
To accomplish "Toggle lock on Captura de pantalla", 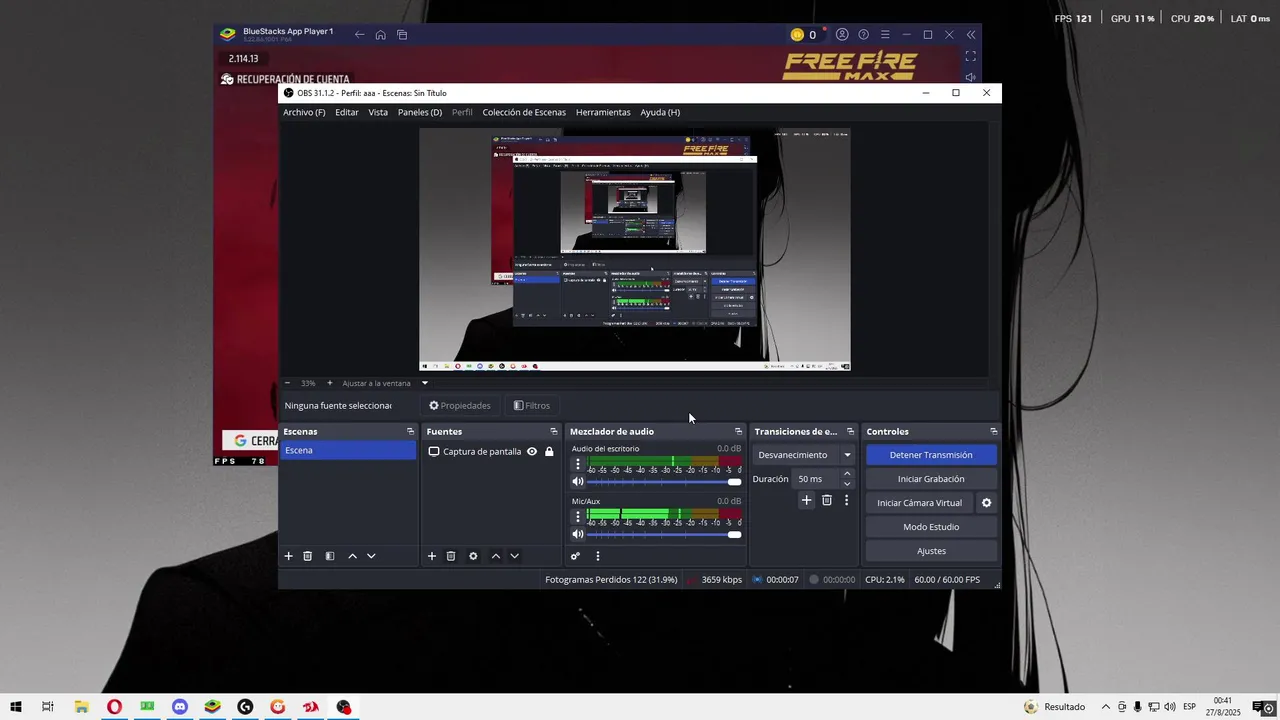I will tap(549, 451).
